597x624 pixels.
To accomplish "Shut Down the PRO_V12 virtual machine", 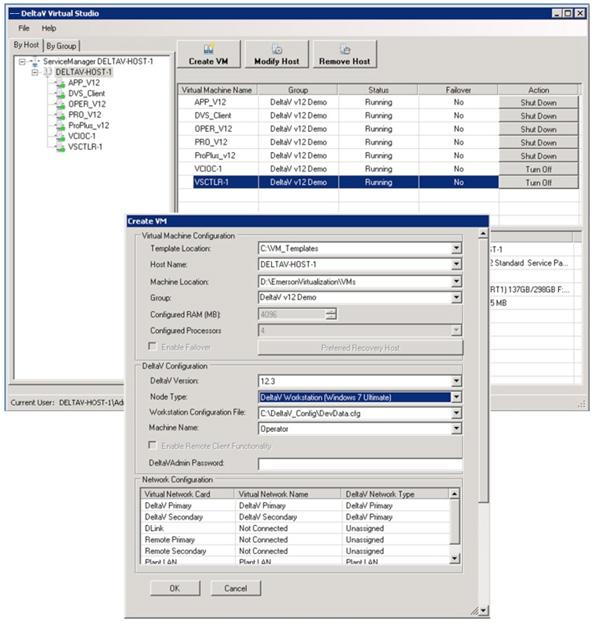I will click(538, 143).
